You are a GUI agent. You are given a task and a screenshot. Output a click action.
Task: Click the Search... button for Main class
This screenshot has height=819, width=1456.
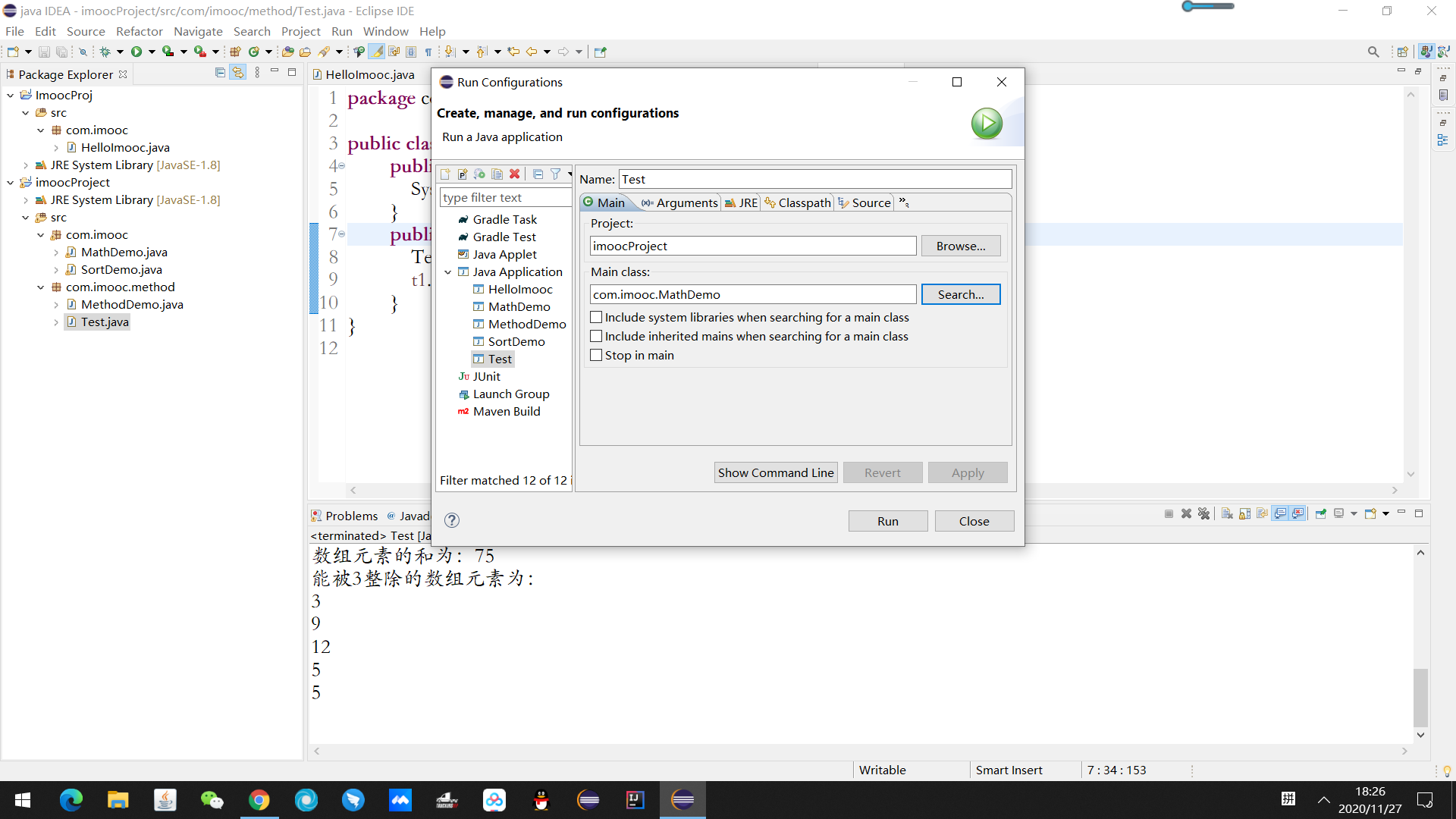click(961, 294)
